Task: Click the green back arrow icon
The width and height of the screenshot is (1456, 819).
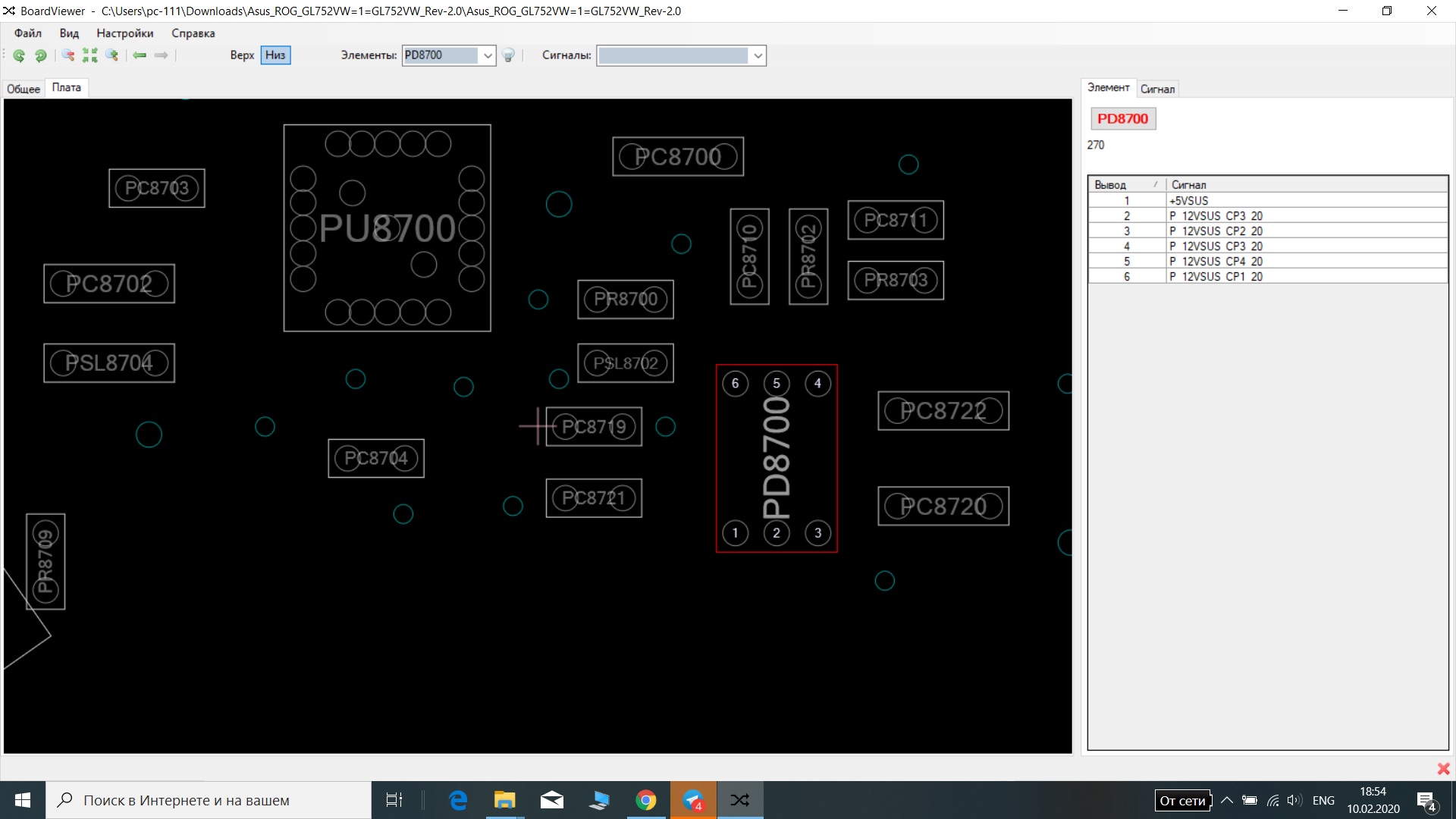Action: (x=140, y=55)
